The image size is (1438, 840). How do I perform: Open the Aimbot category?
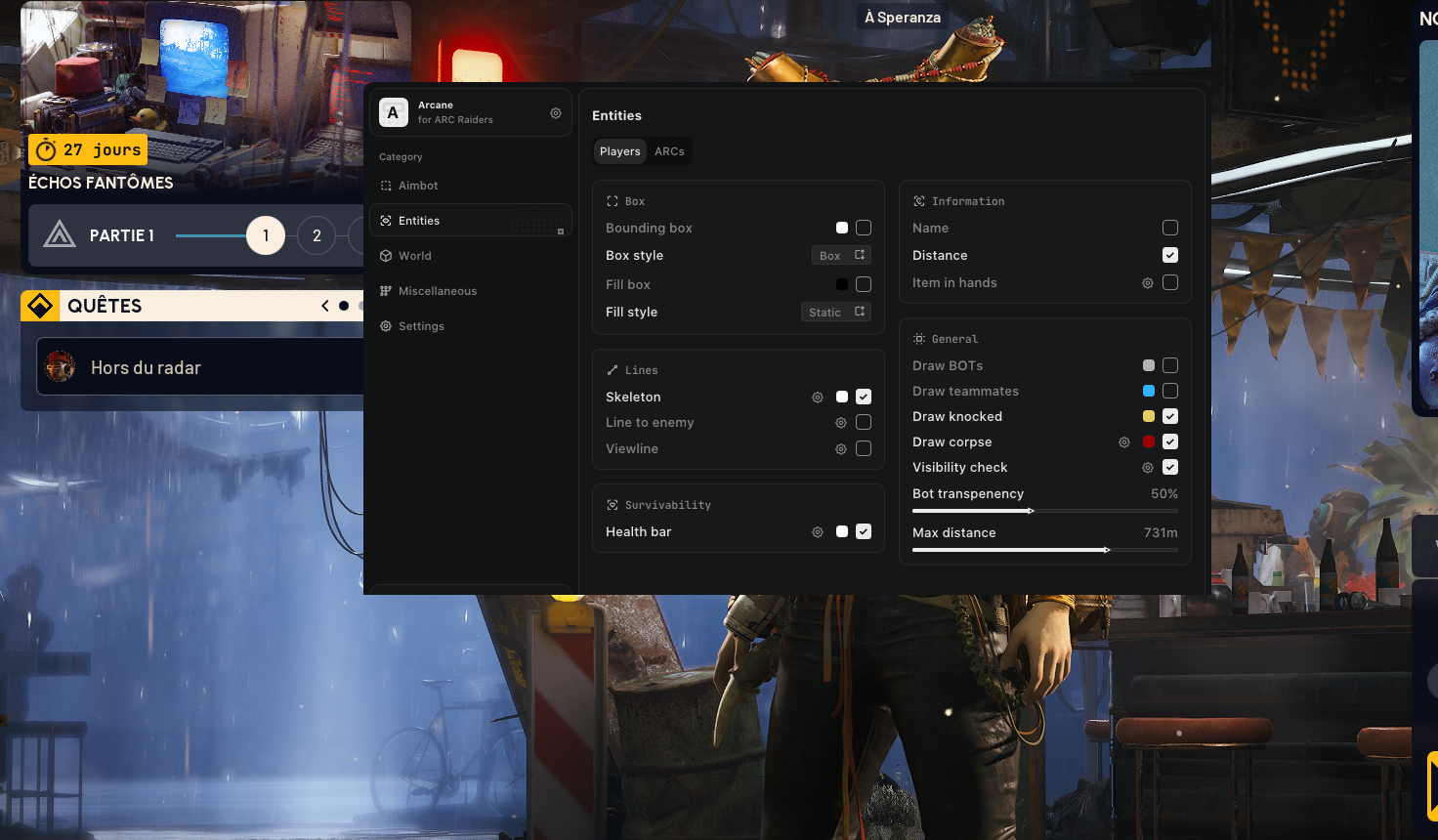click(x=470, y=186)
